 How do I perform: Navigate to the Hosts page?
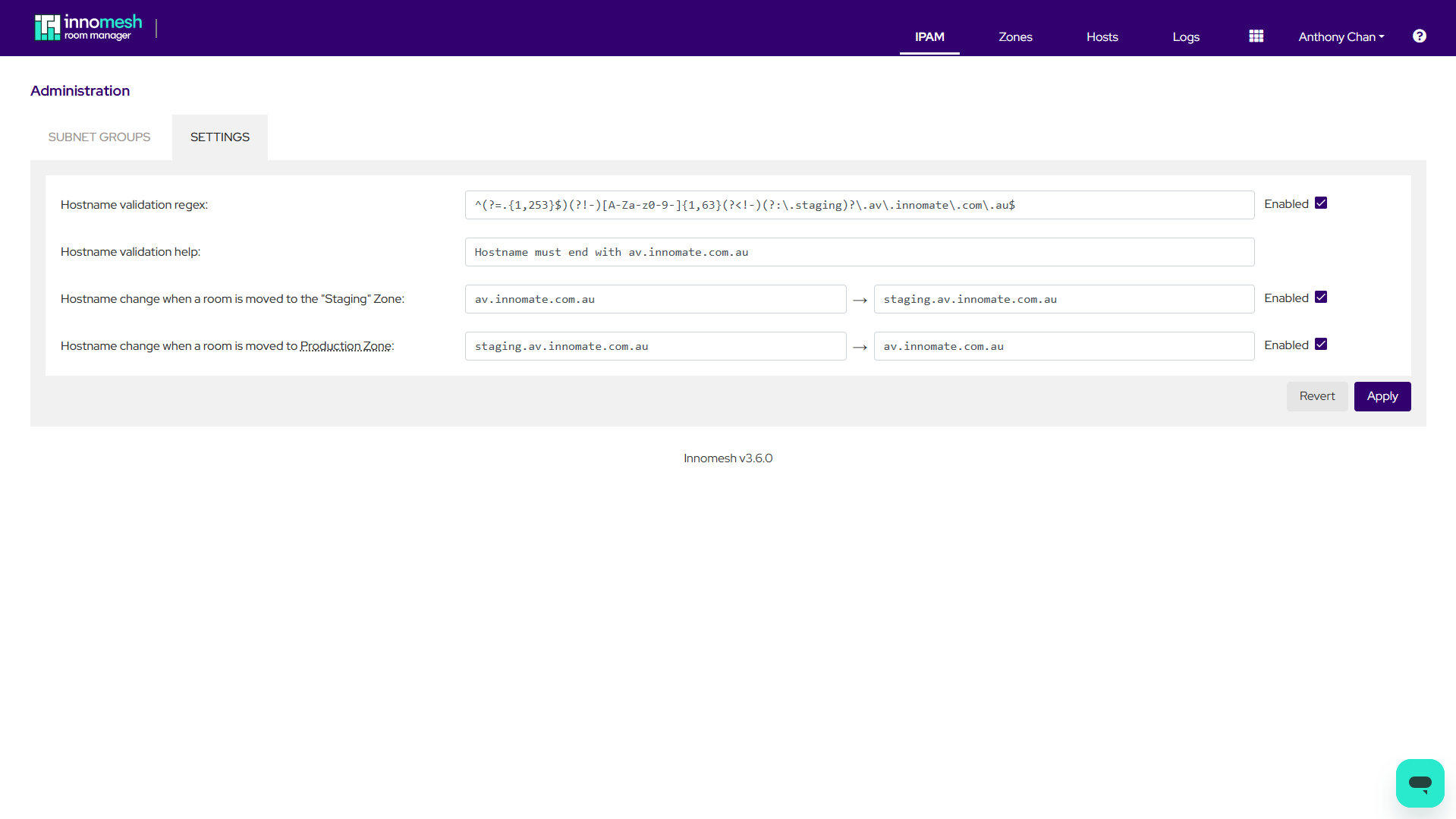coord(1102,36)
